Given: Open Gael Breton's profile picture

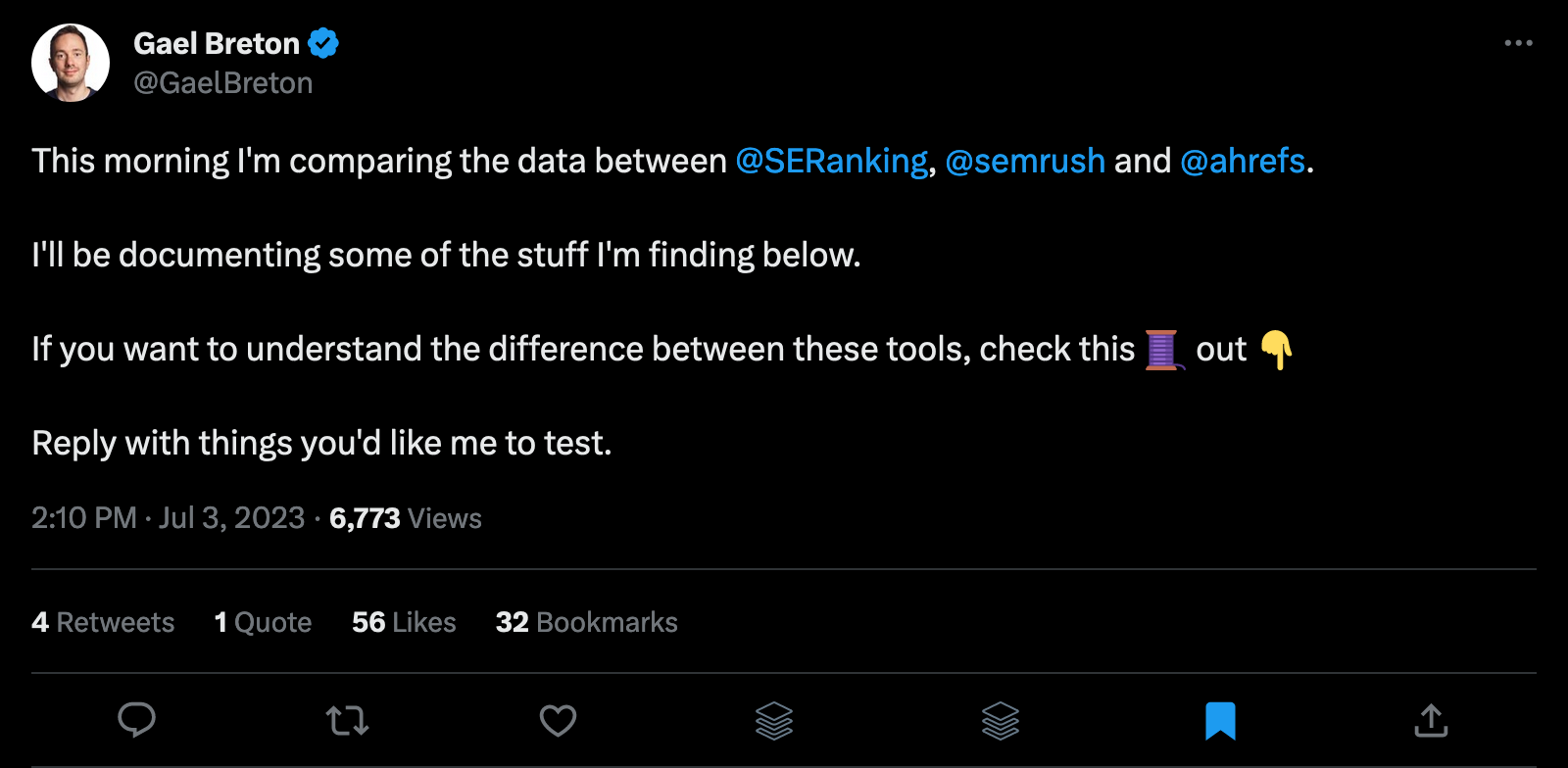Looking at the screenshot, I should (71, 63).
